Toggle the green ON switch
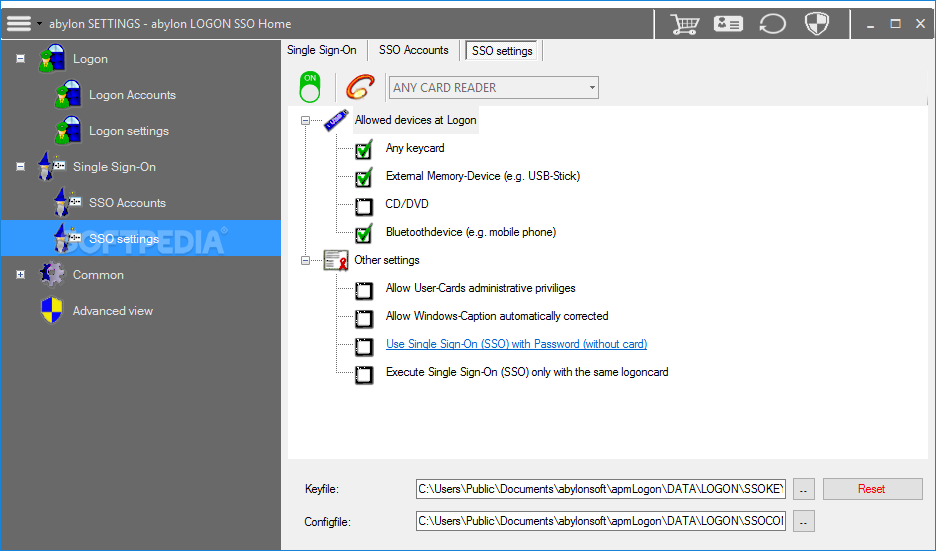The height and width of the screenshot is (551, 936). pyautogui.click(x=310, y=87)
